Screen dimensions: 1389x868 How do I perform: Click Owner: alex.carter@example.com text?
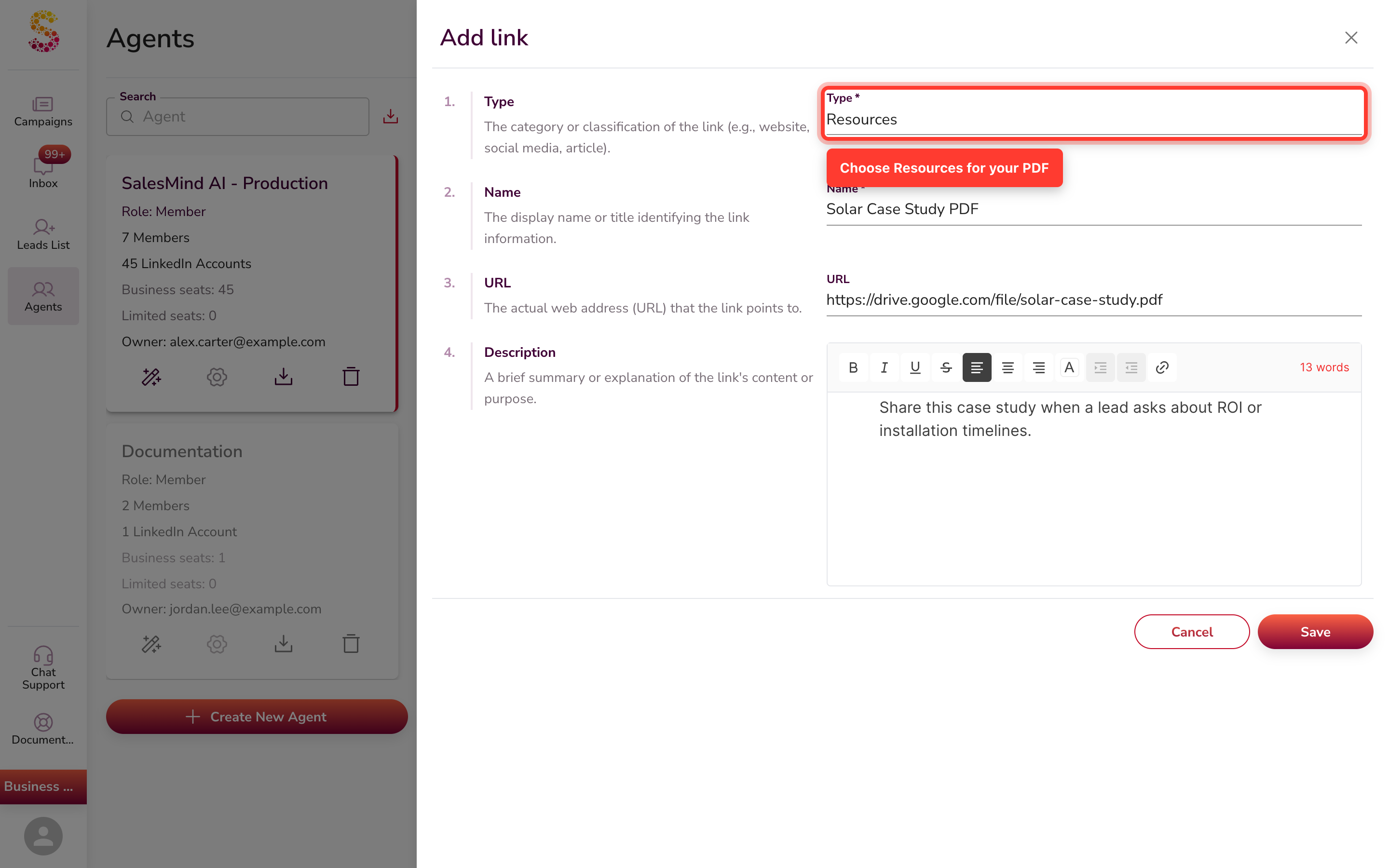pyautogui.click(x=223, y=341)
